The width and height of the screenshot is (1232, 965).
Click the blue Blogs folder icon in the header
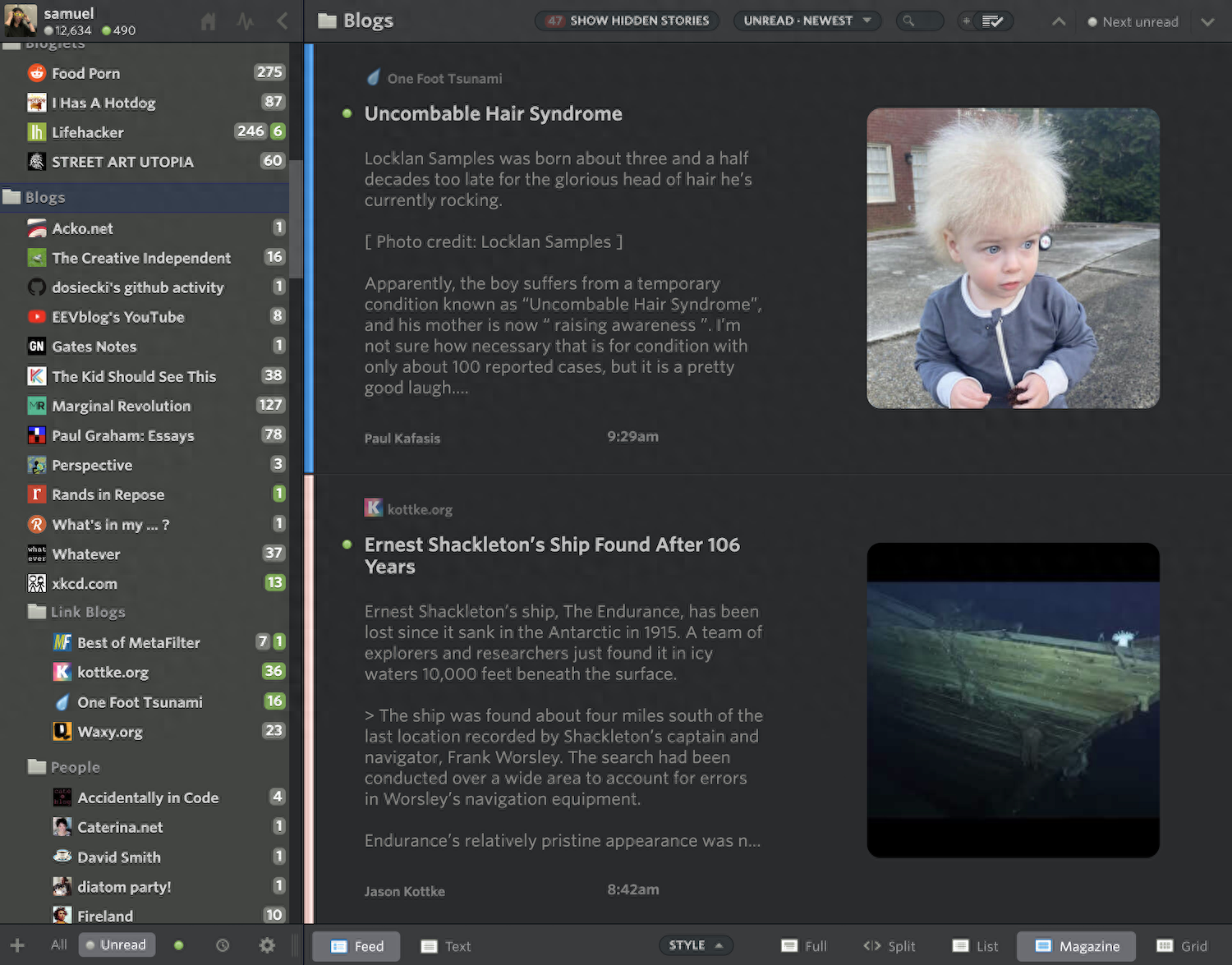327,21
